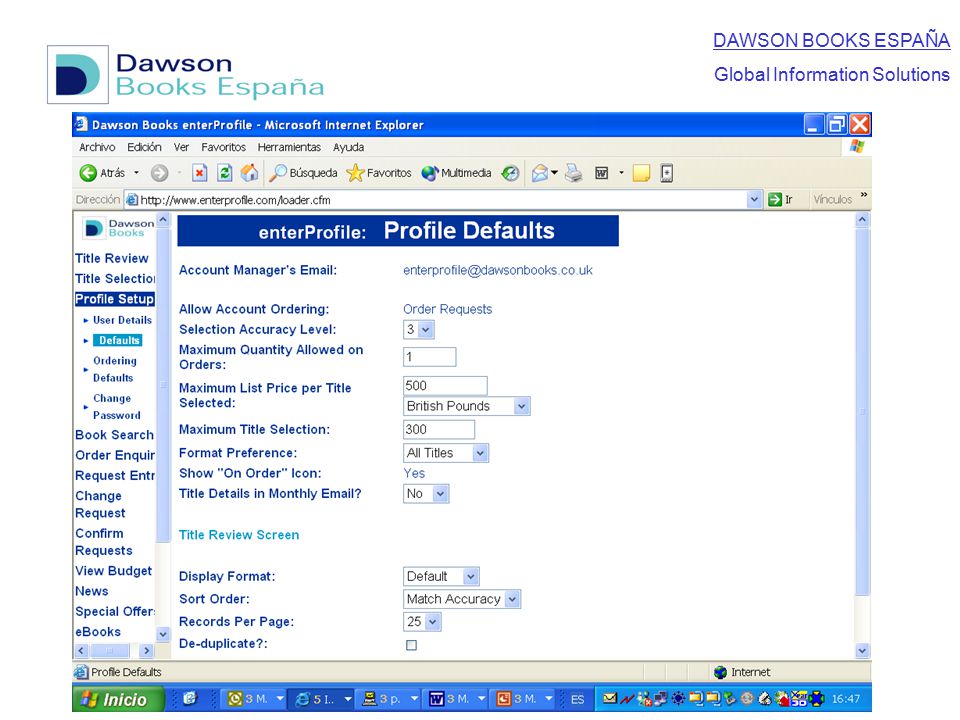Click the News sidebar link

pyautogui.click(x=92, y=591)
